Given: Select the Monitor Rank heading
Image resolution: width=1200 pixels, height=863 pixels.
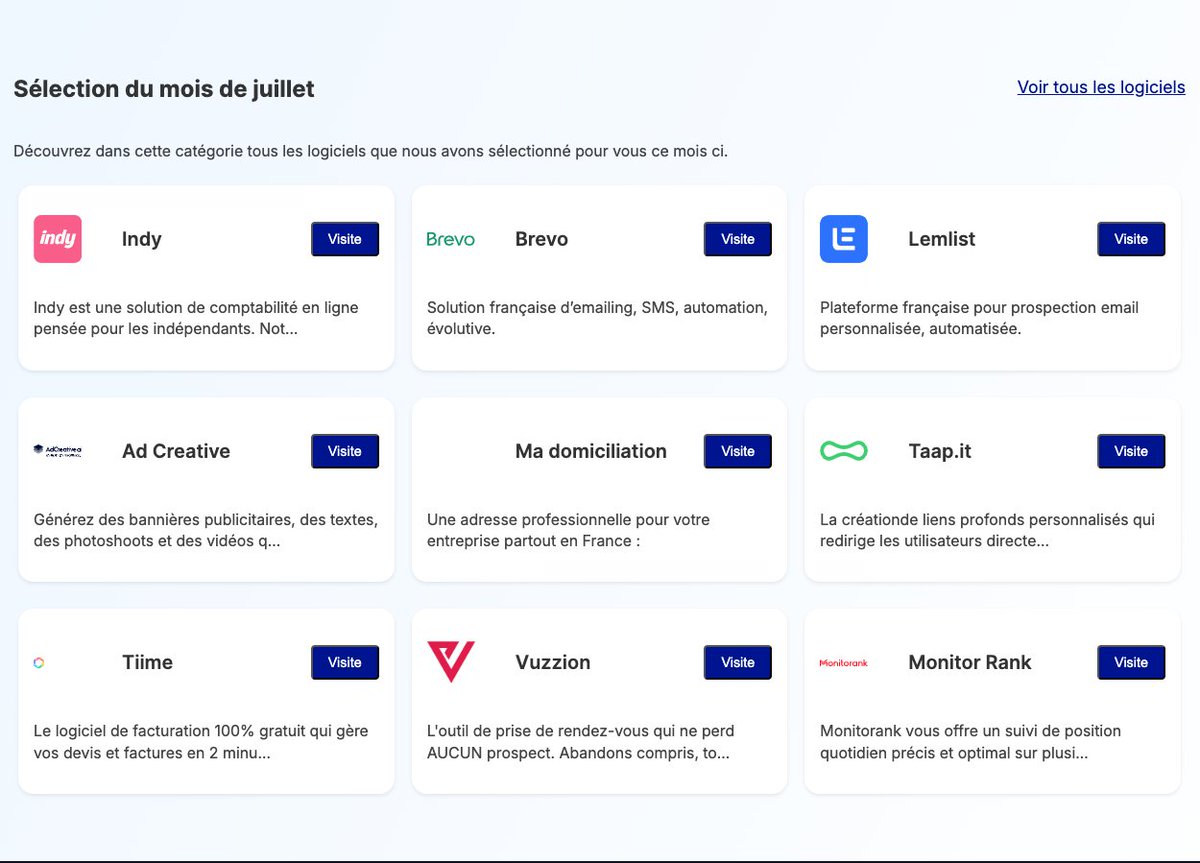Looking at the screenshot, I should [x=970, y=662].
